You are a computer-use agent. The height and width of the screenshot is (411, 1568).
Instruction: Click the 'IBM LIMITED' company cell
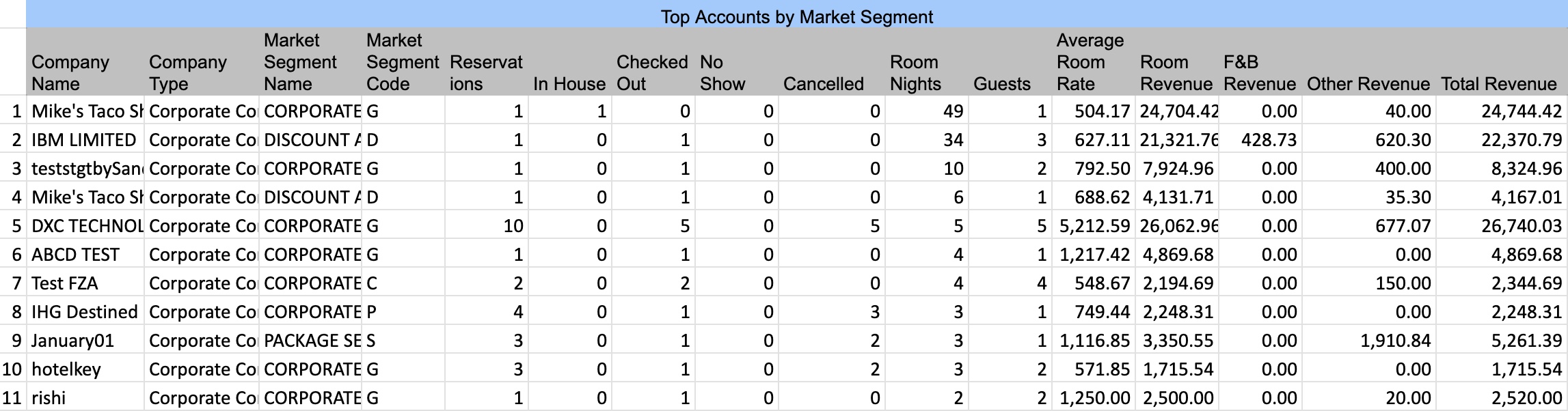84,140
